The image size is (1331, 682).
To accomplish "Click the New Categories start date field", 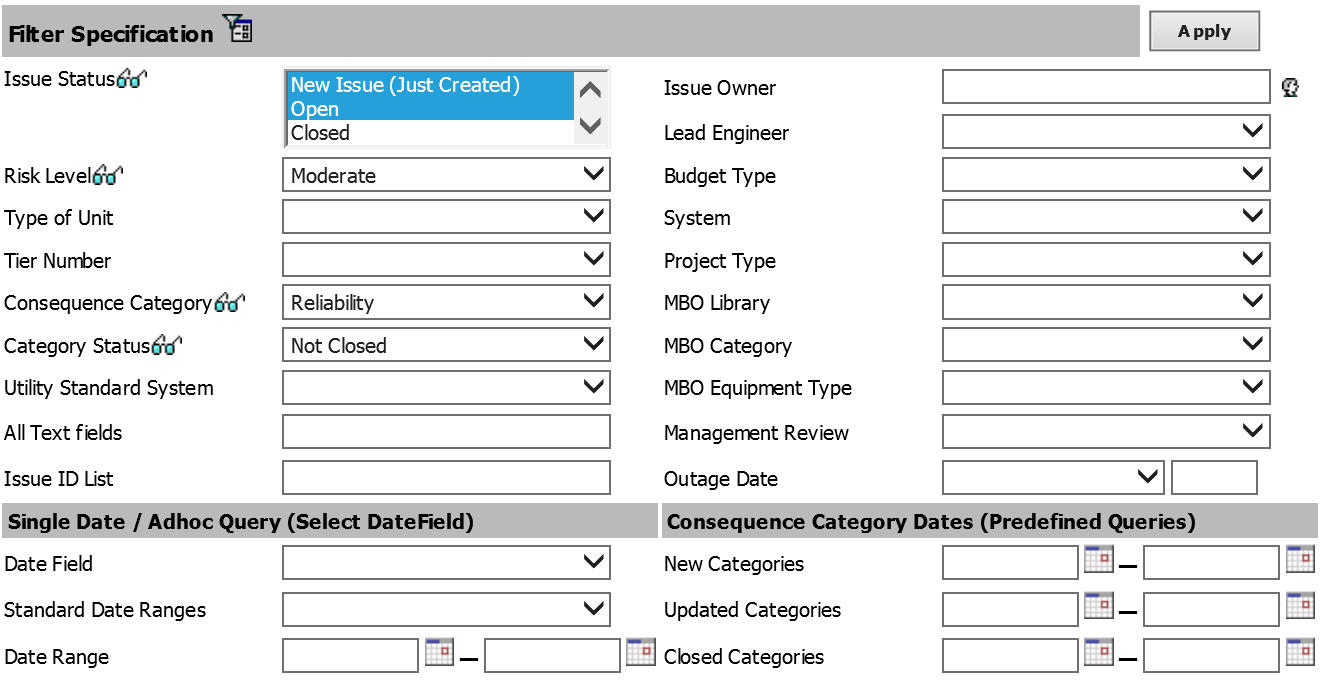I will (x=1010, y=563).
